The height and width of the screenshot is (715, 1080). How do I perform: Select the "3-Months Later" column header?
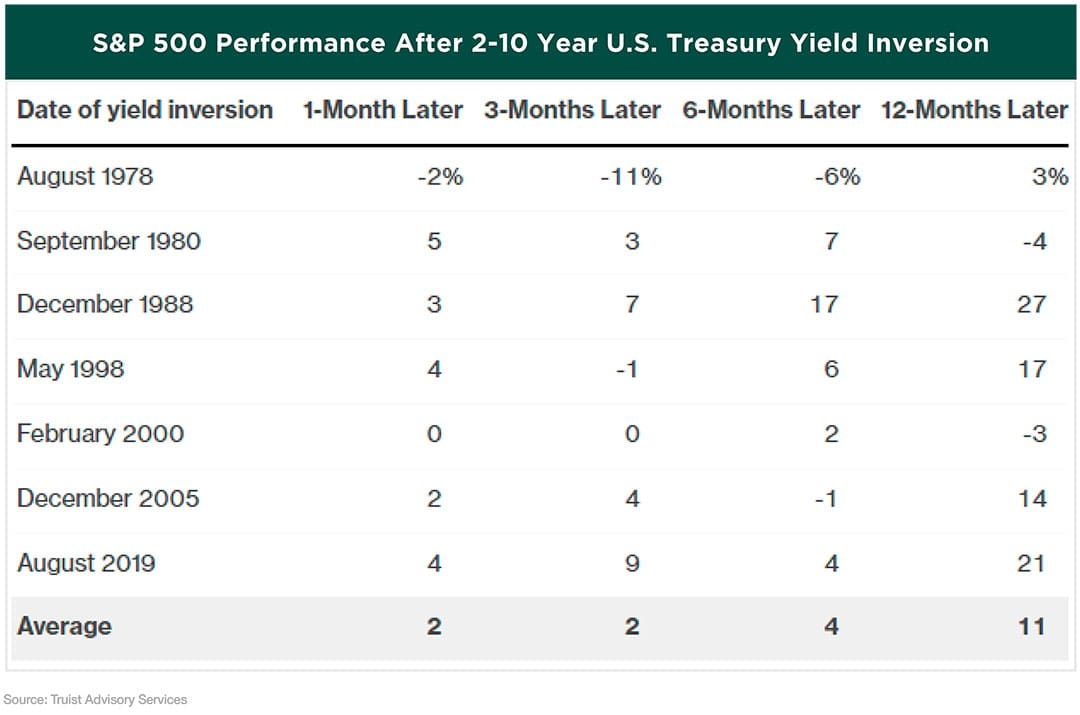(572, 110)
